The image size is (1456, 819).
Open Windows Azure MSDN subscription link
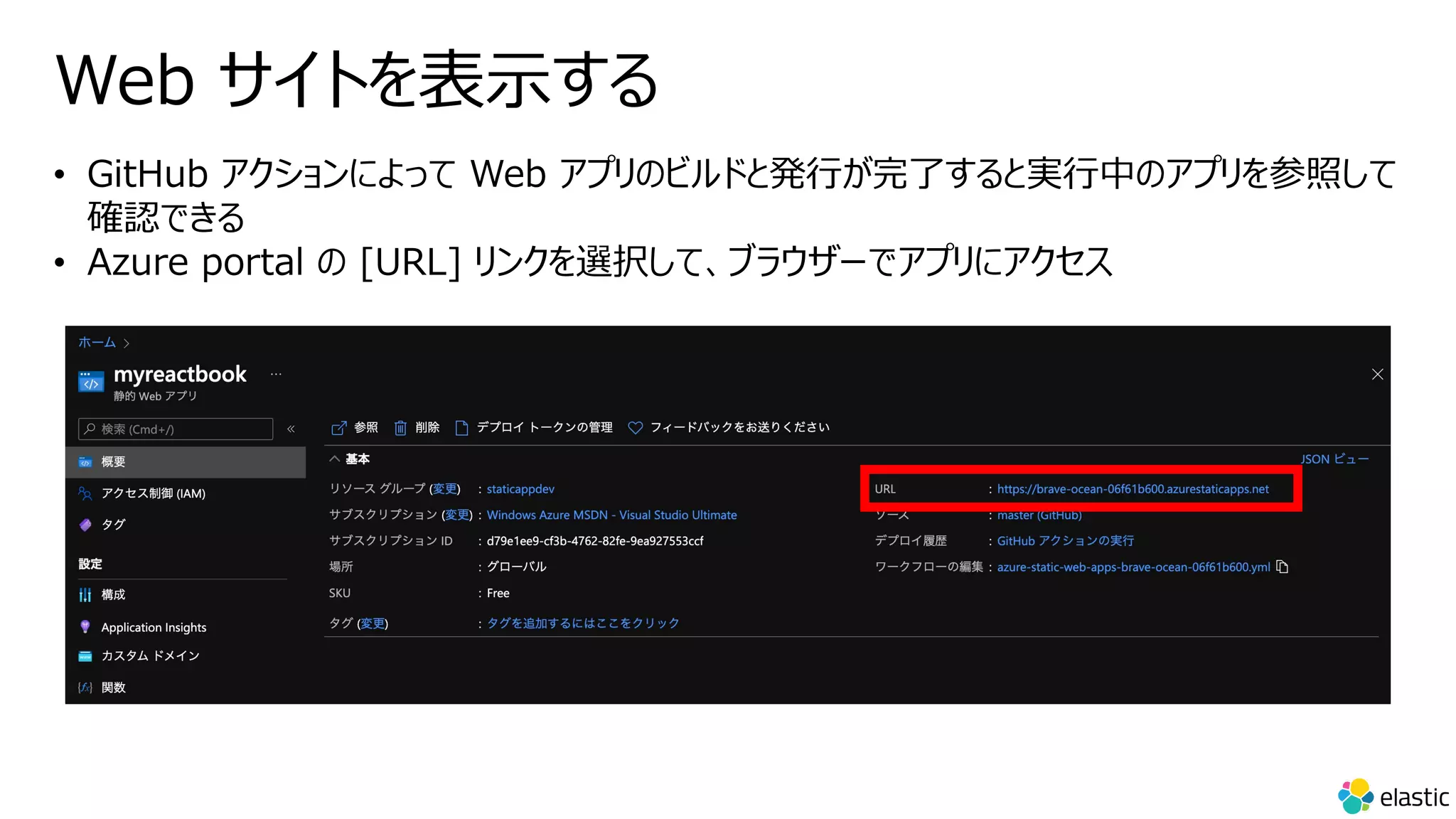(611, 515)
